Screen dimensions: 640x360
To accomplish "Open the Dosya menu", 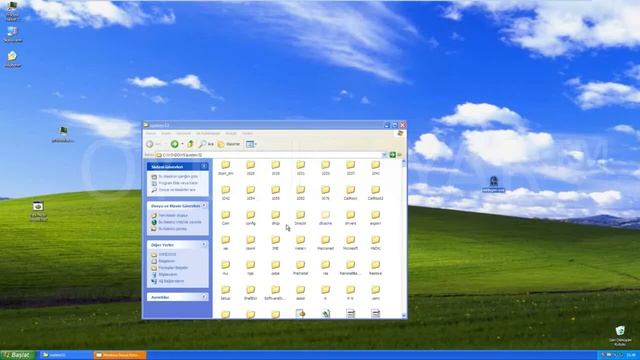I will 151,133.
